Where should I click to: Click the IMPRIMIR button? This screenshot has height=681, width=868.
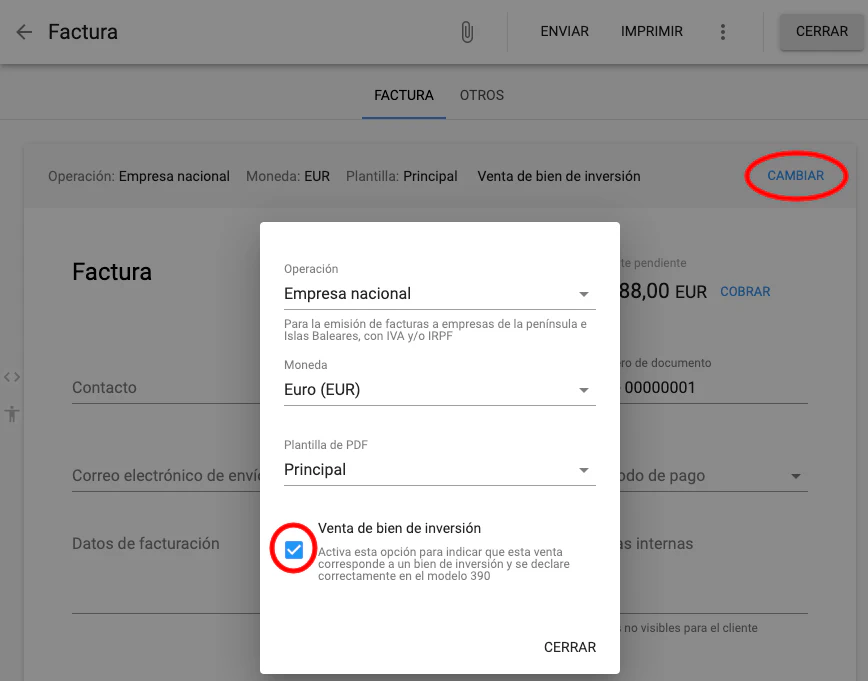point(651,31)
